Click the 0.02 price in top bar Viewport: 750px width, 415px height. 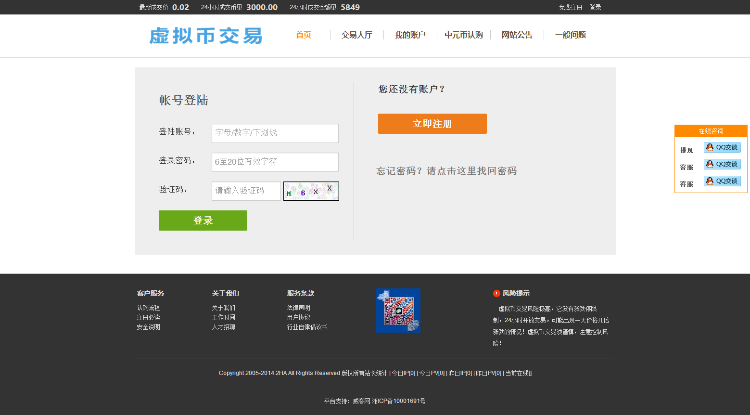(x=181, y=7)
